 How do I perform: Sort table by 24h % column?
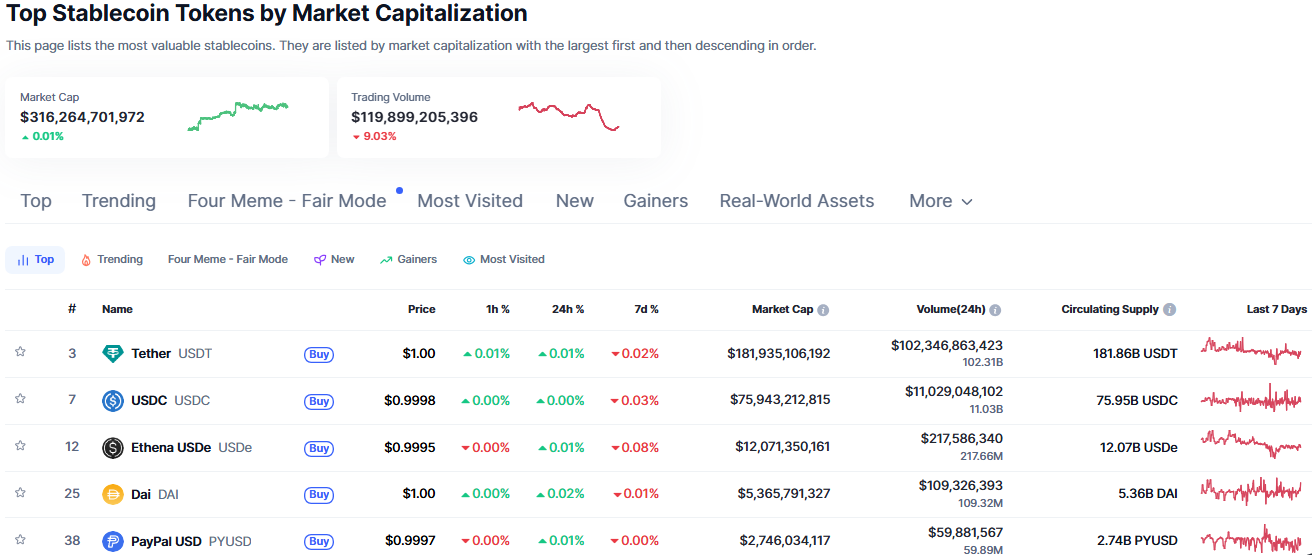567,309
